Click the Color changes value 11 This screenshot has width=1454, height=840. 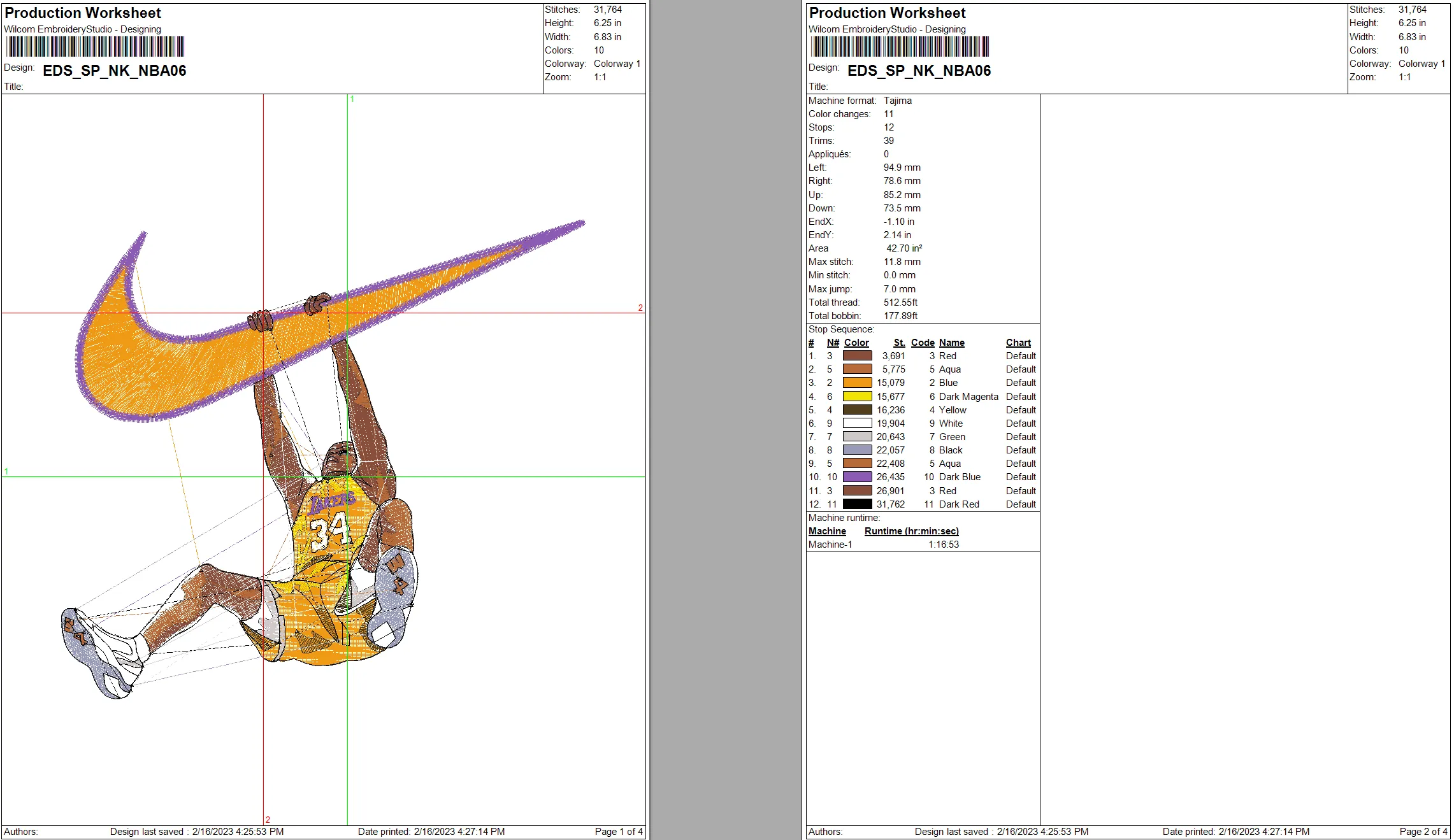(889, 114)
